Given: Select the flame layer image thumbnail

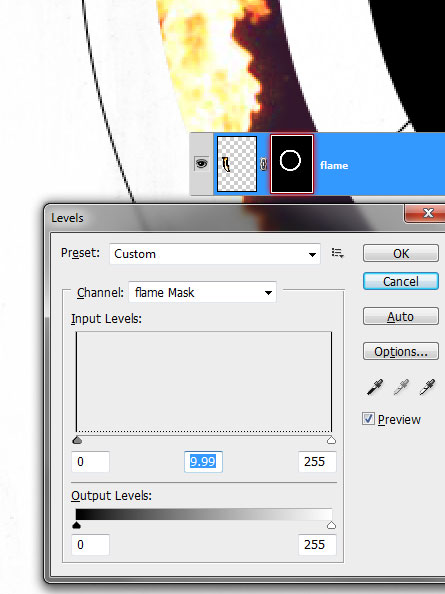Looking at the screenshot, I should tap(237, 164).
